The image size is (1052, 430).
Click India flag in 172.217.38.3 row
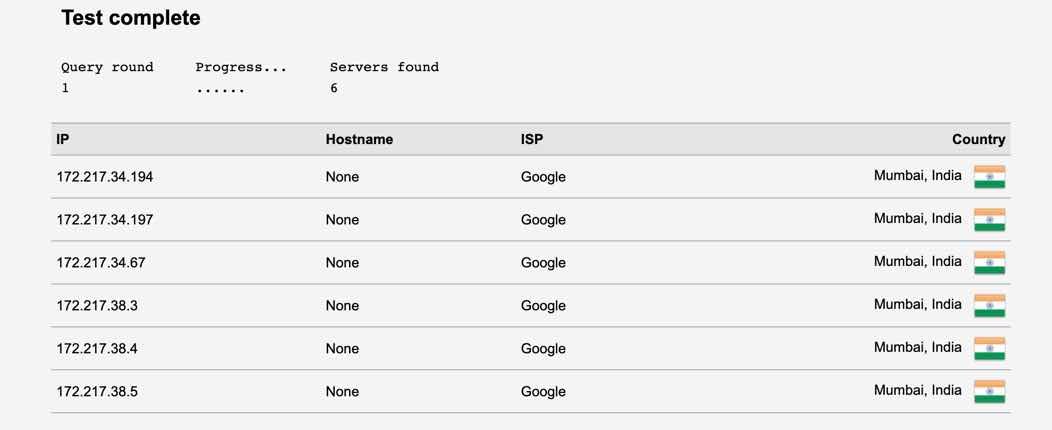click(990, 306)
